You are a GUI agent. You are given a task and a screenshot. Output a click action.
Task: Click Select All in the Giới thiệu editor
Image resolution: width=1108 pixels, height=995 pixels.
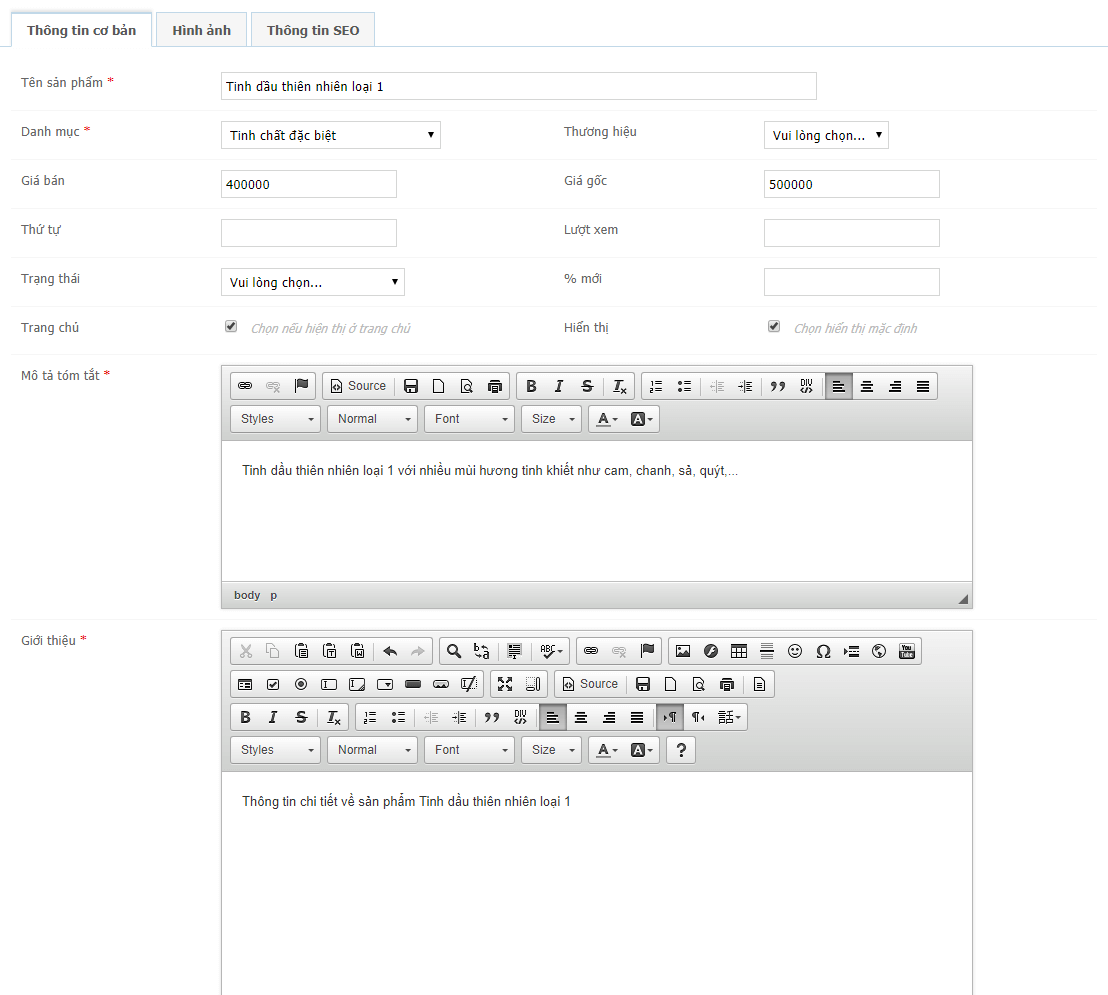(514, 651)
